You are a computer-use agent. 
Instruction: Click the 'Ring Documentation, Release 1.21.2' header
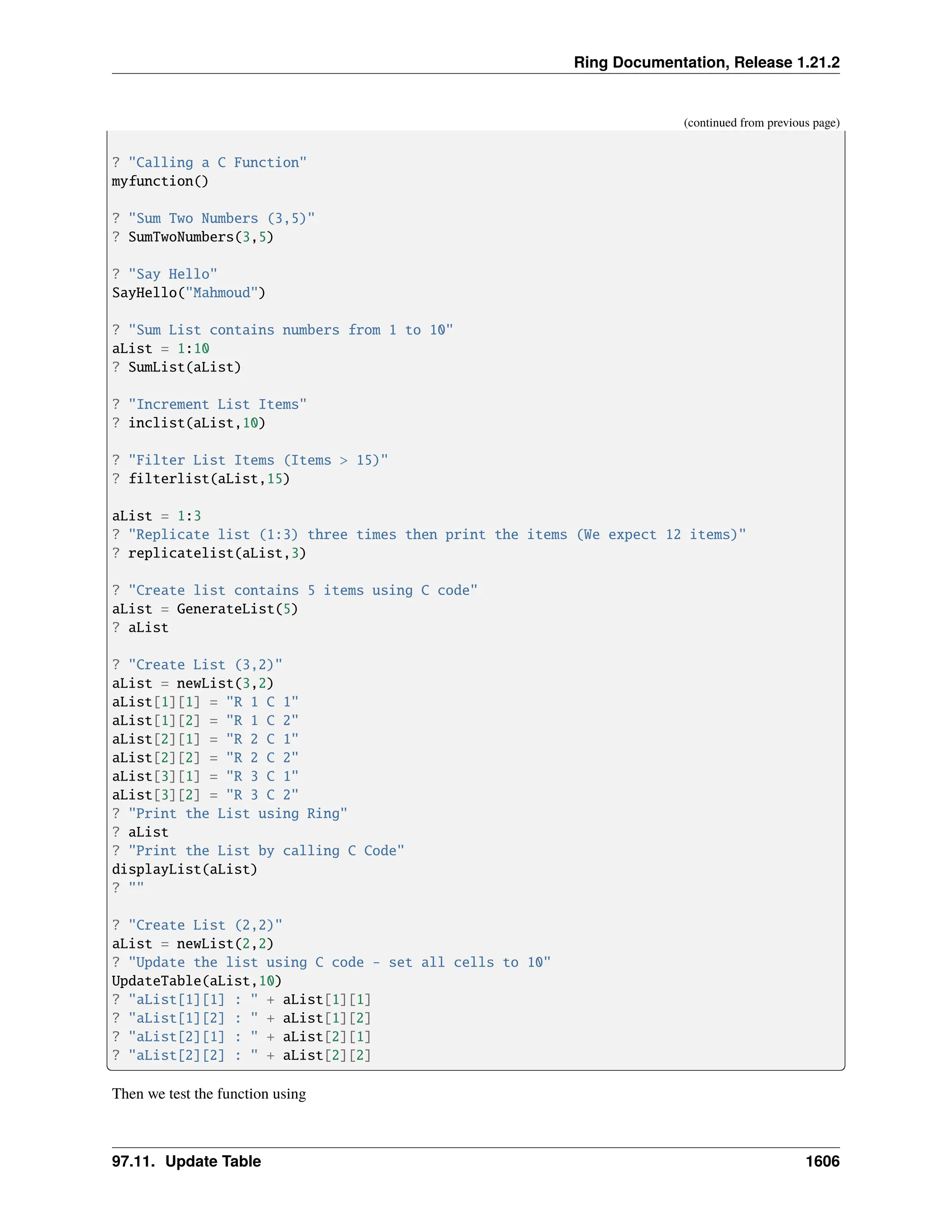click(x=706, y=62)
